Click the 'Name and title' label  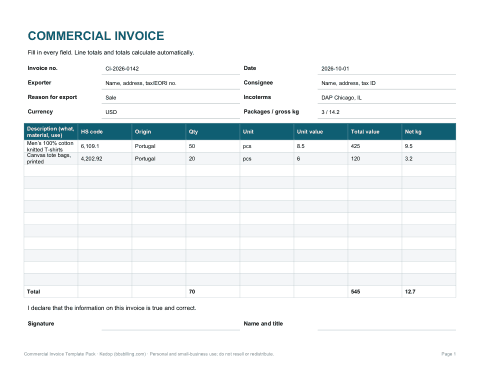click(x=263, y=324)
